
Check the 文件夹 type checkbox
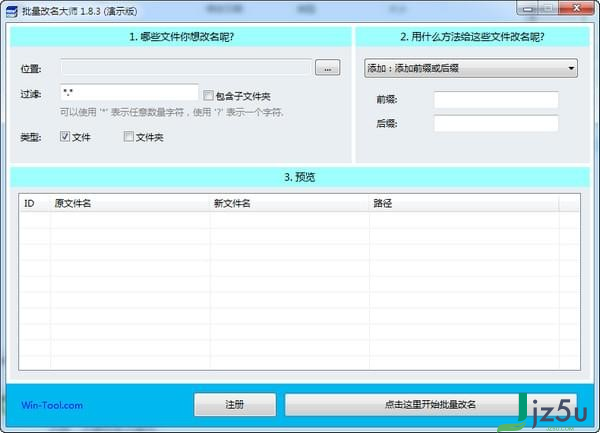(129, 136)
